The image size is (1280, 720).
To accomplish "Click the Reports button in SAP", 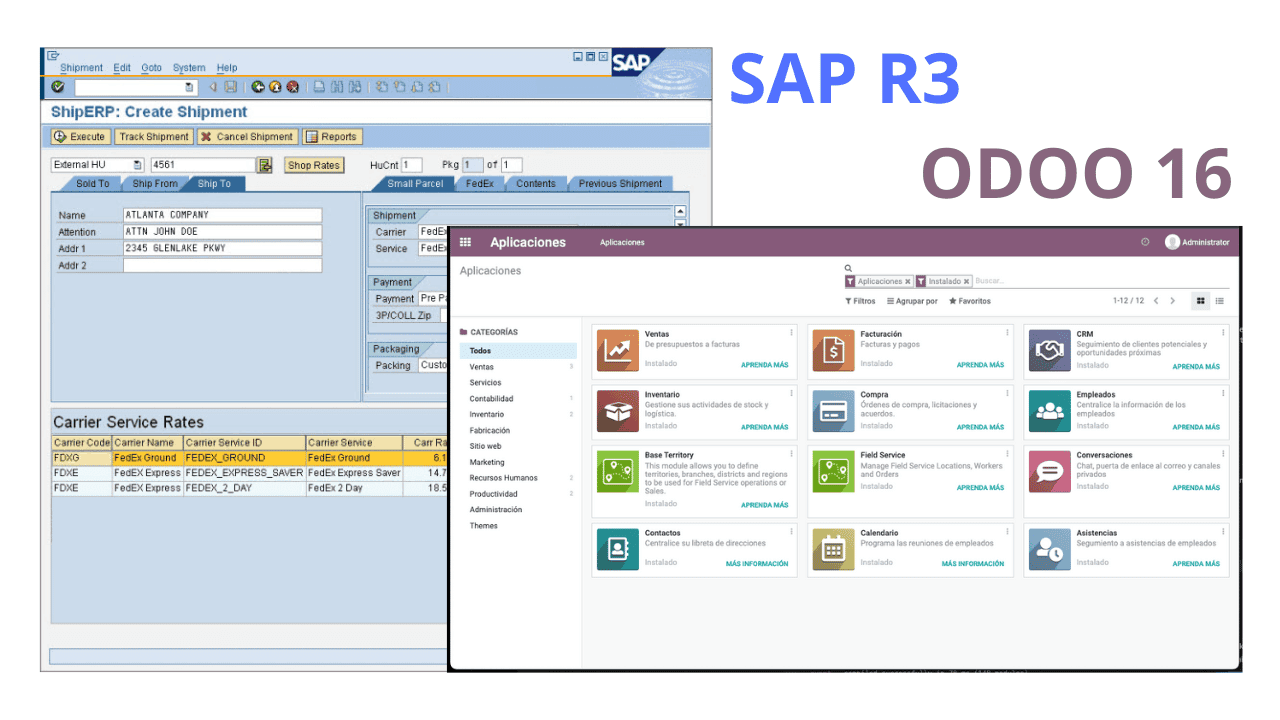I will coord(331,137).
